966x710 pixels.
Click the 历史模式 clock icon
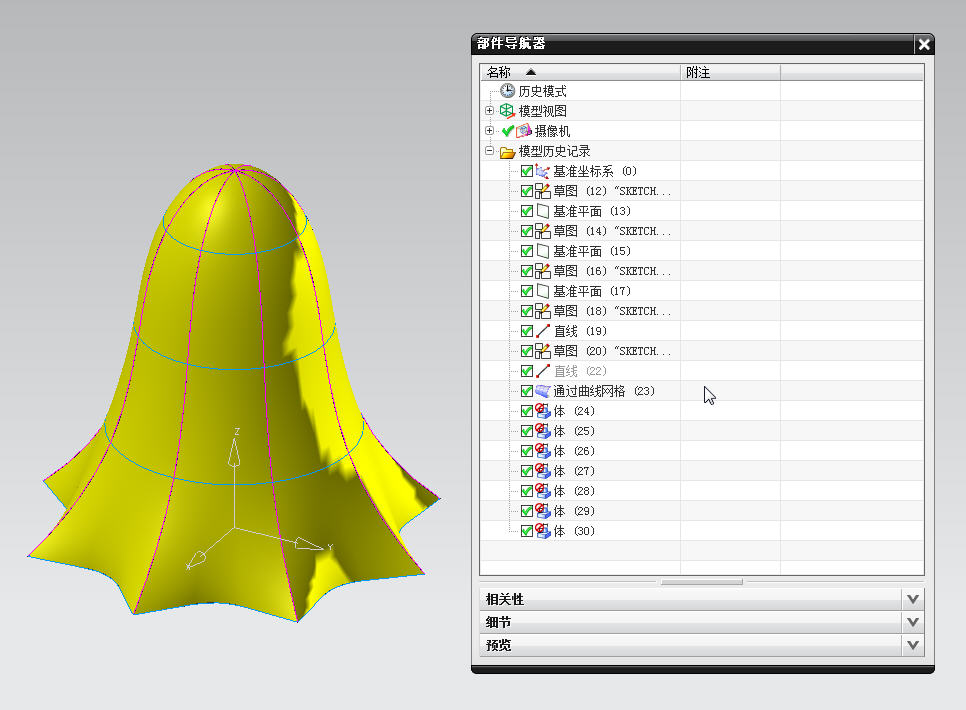(x=507, y=91)
